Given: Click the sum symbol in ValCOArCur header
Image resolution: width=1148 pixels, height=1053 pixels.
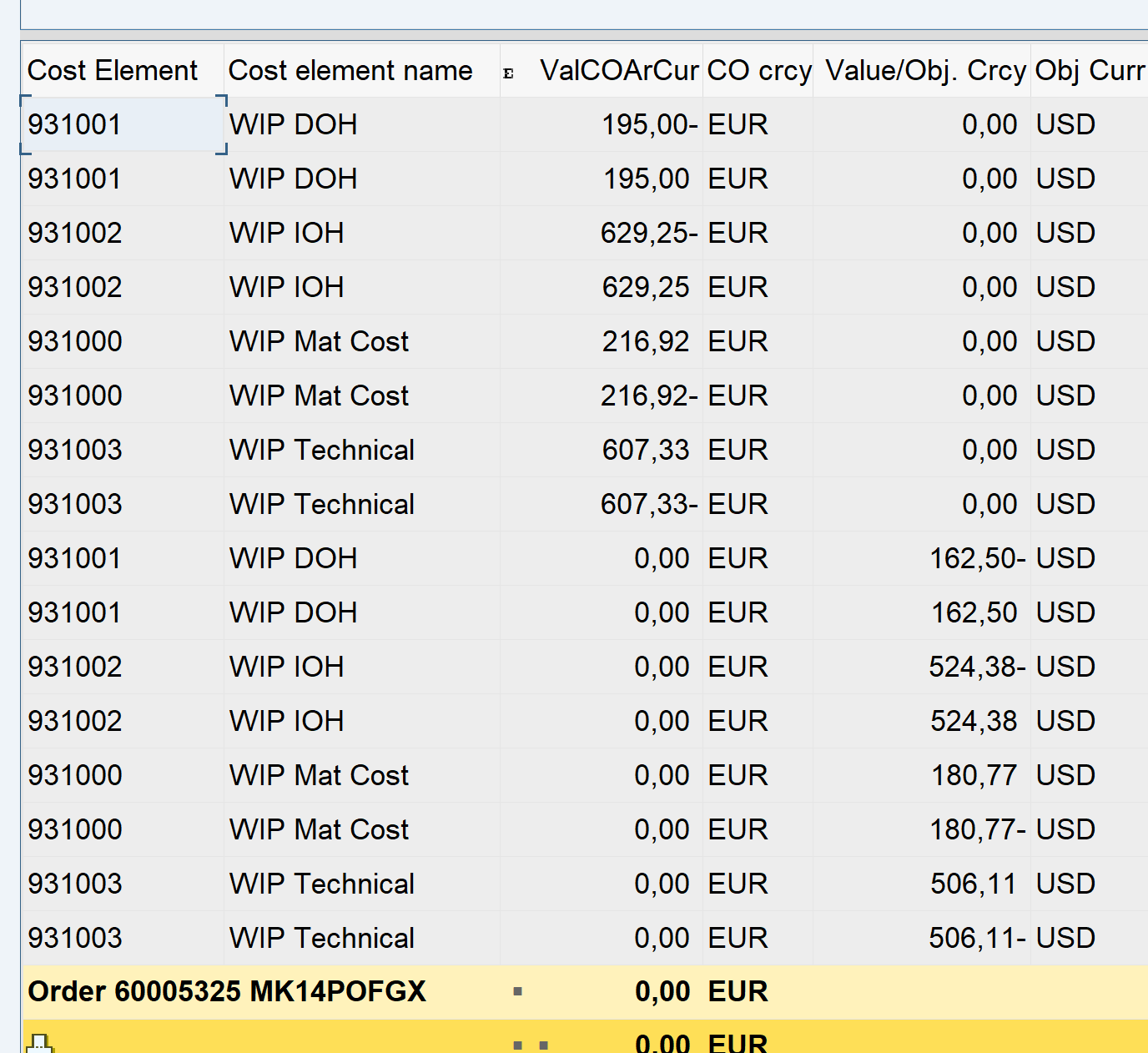Looking at the screenshot, I should (508, 73).
